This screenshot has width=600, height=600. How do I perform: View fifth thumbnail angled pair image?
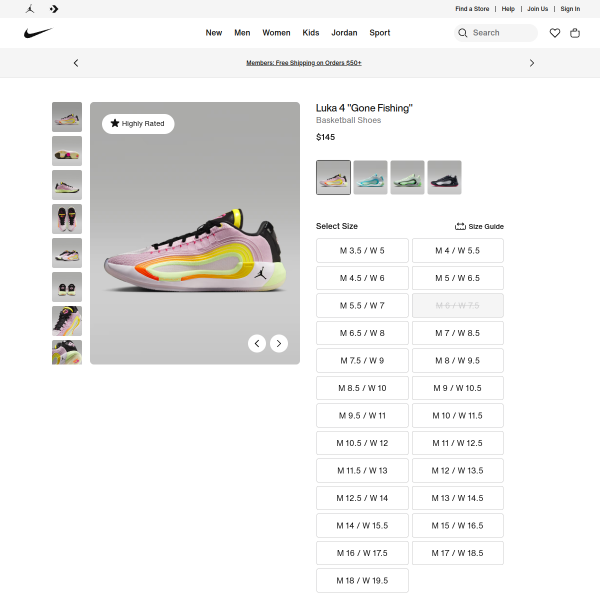click(x=67, y=253)
